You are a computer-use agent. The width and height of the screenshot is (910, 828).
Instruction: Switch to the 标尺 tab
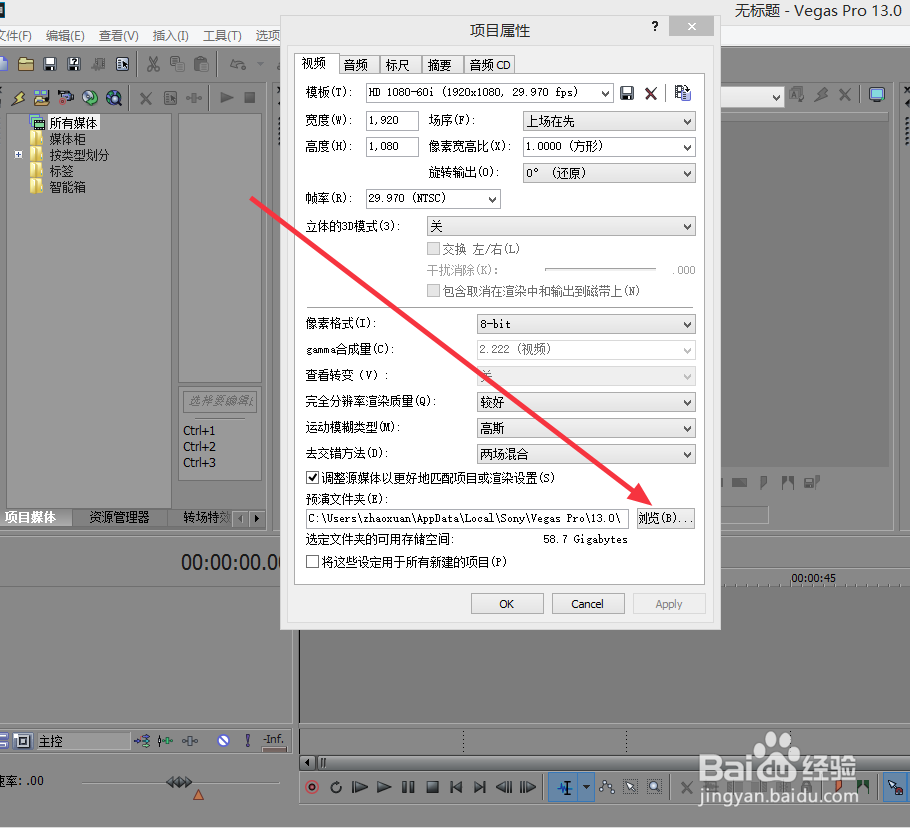[398, 65]
